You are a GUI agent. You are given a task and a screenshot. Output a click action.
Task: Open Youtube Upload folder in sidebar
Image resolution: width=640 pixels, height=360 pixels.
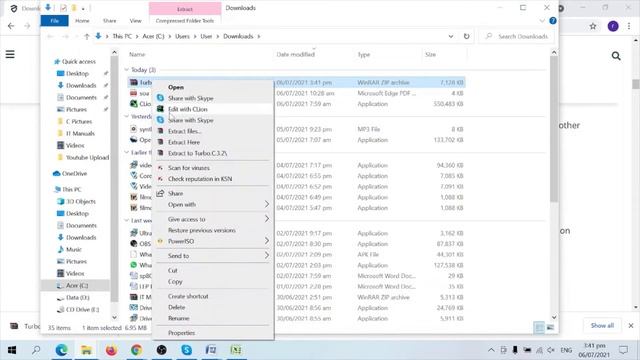(87, 157)
